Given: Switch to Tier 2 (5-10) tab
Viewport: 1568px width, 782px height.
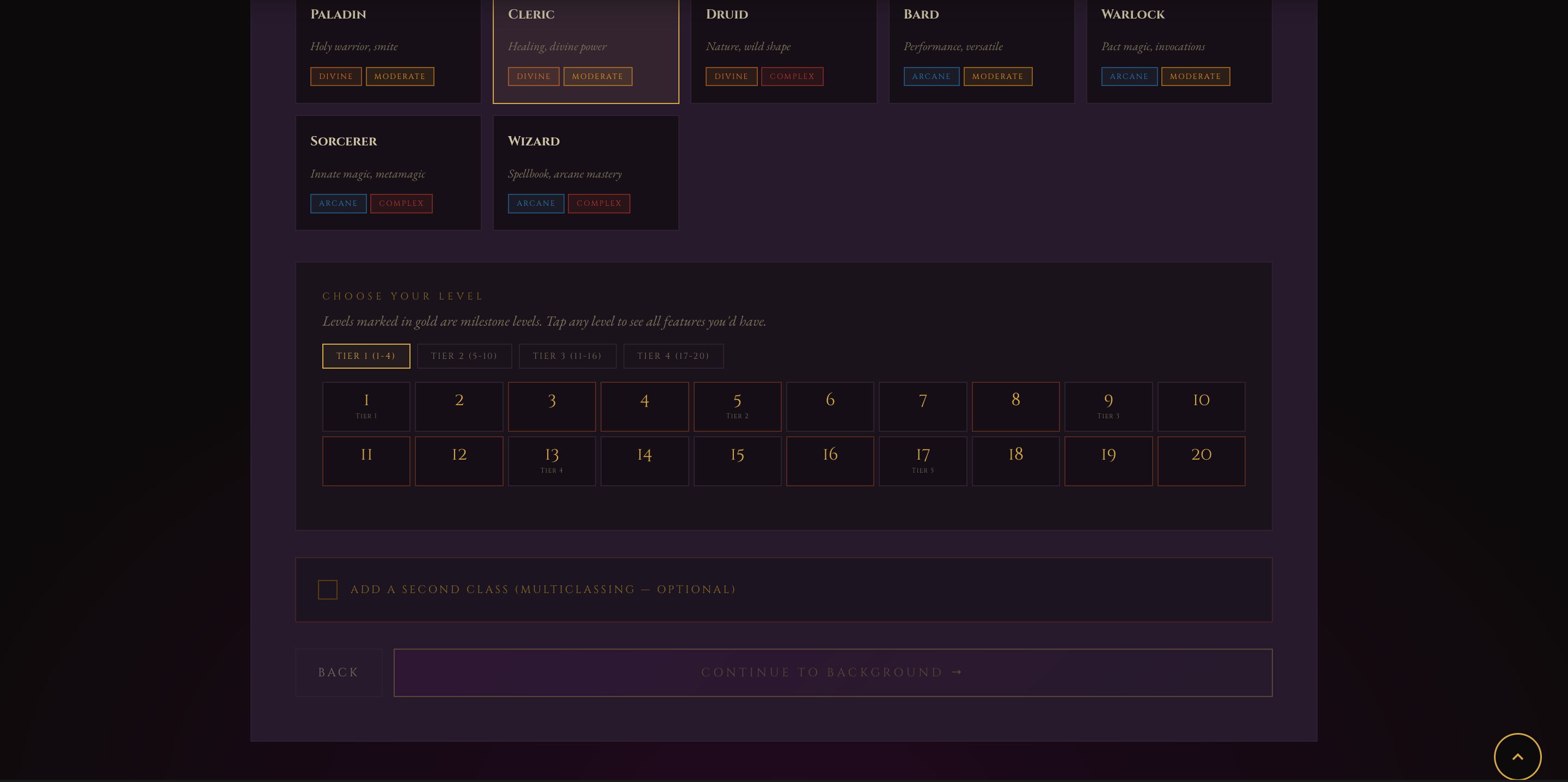Looking at the screenshot, I should click(464, 356).
